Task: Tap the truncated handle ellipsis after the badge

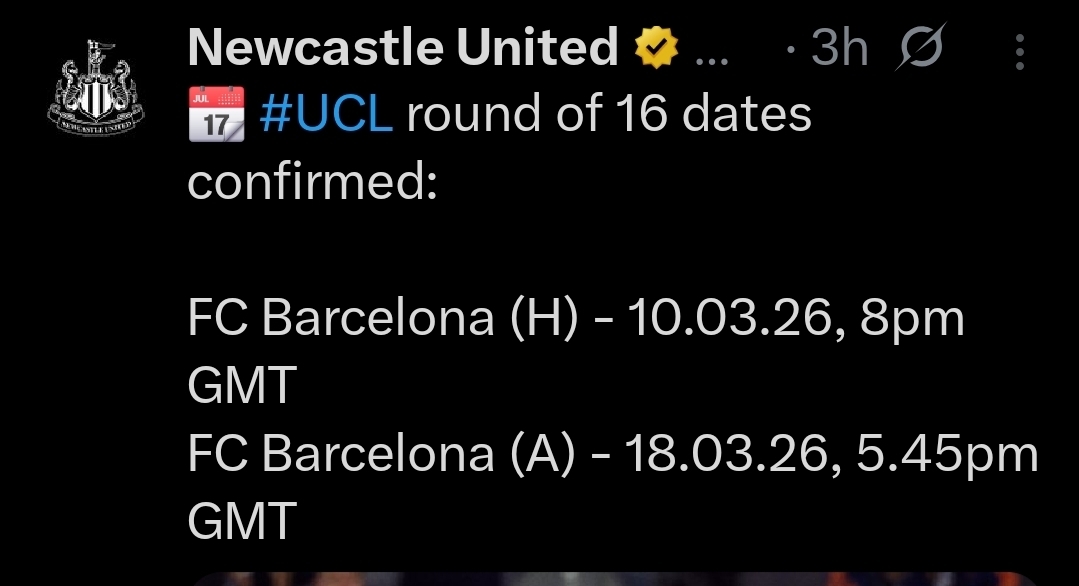Action: pos(711,52)
